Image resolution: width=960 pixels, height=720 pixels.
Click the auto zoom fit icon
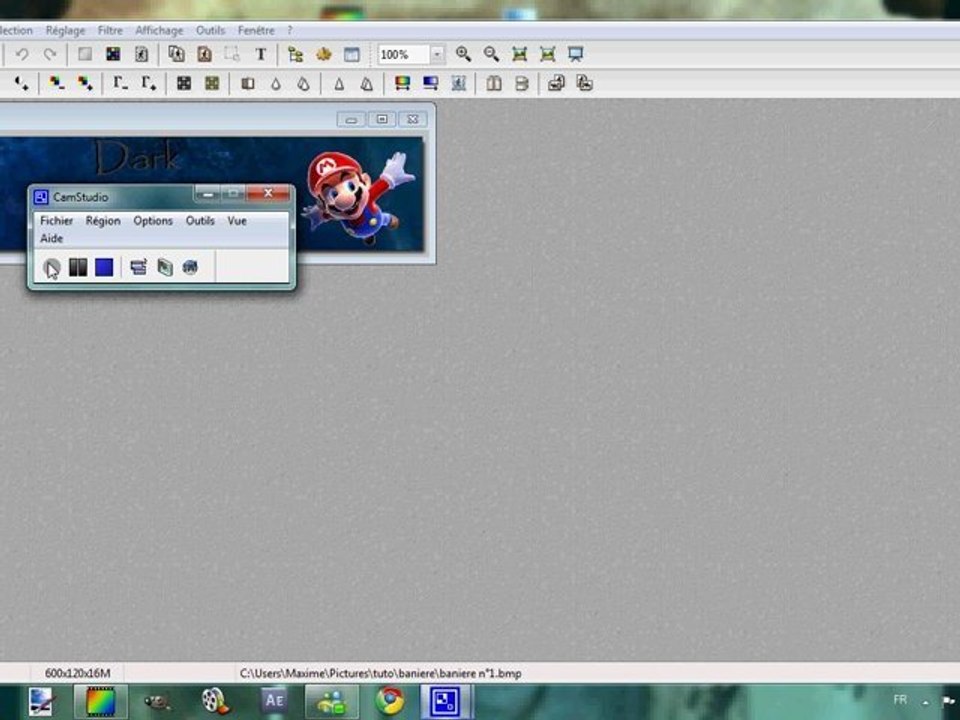tap(547, 54)
